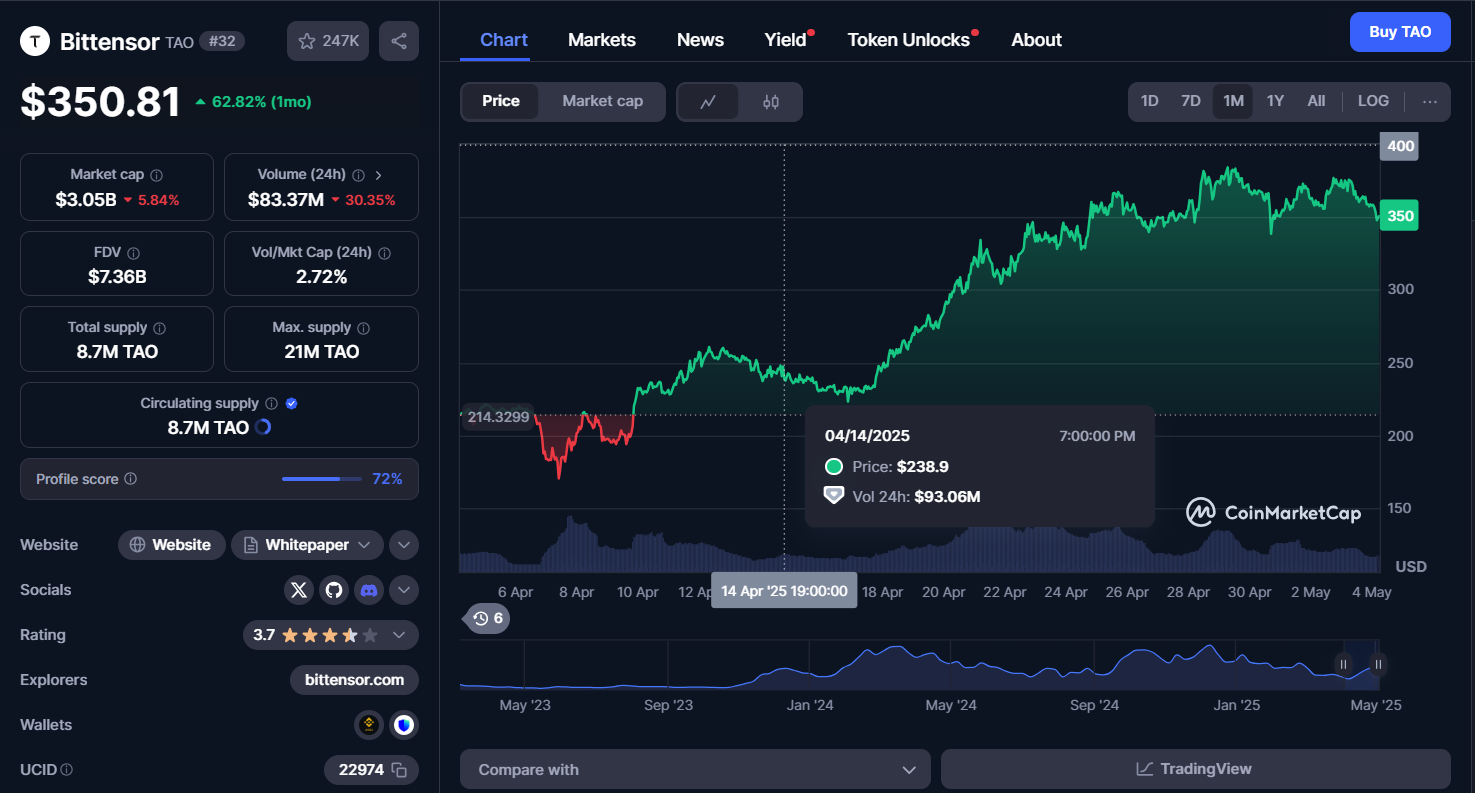Click the 62.82% (1mo) price change

click(253, 102)
